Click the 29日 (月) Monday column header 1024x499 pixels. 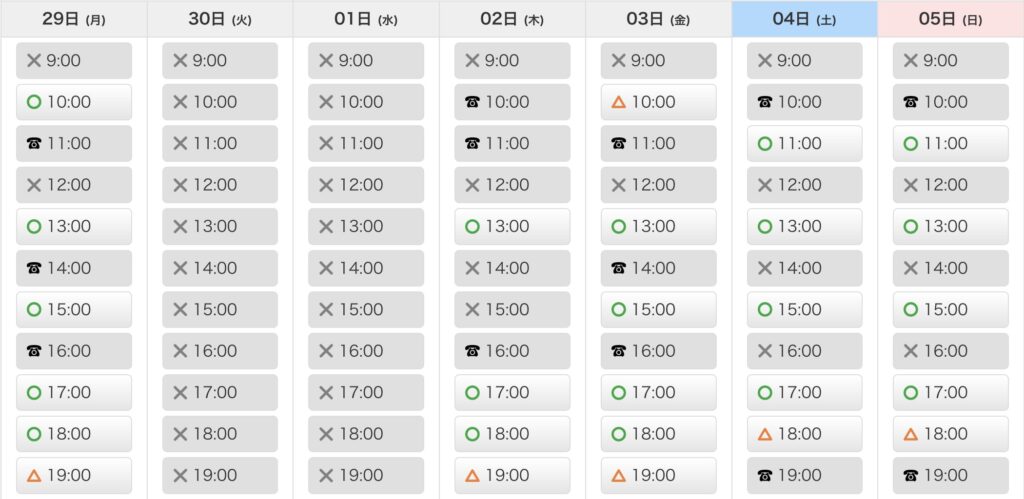(x=74, y=19)
